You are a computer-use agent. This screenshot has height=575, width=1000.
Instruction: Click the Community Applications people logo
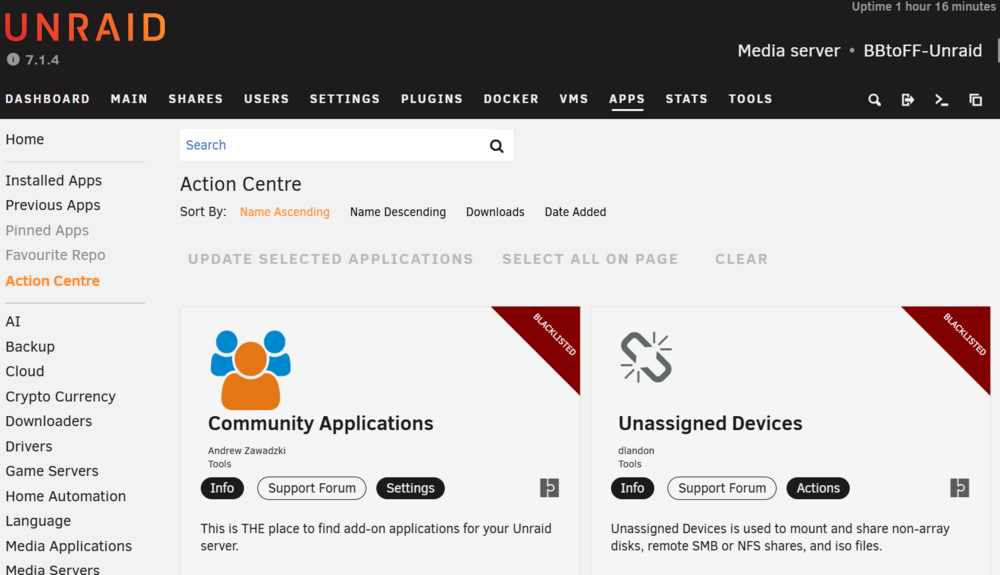coord(251,370)
